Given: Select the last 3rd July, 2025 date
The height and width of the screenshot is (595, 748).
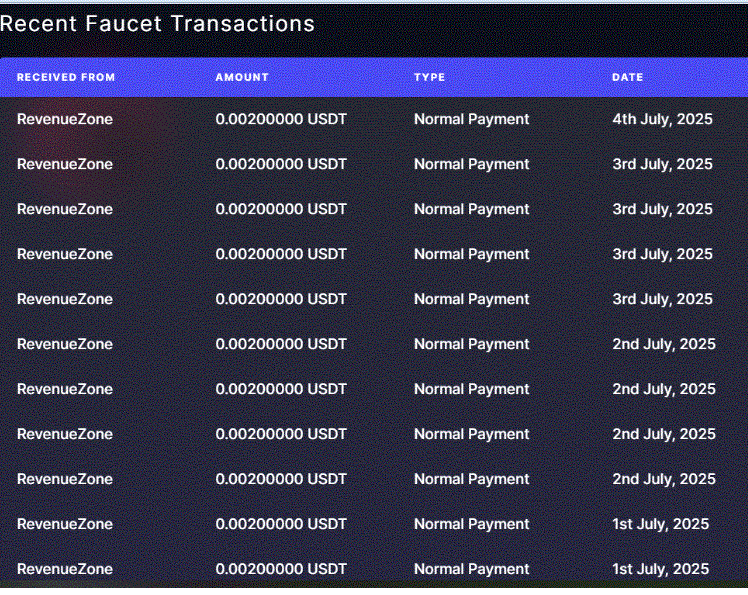Looking at the screenshot, I should (662, 299).
